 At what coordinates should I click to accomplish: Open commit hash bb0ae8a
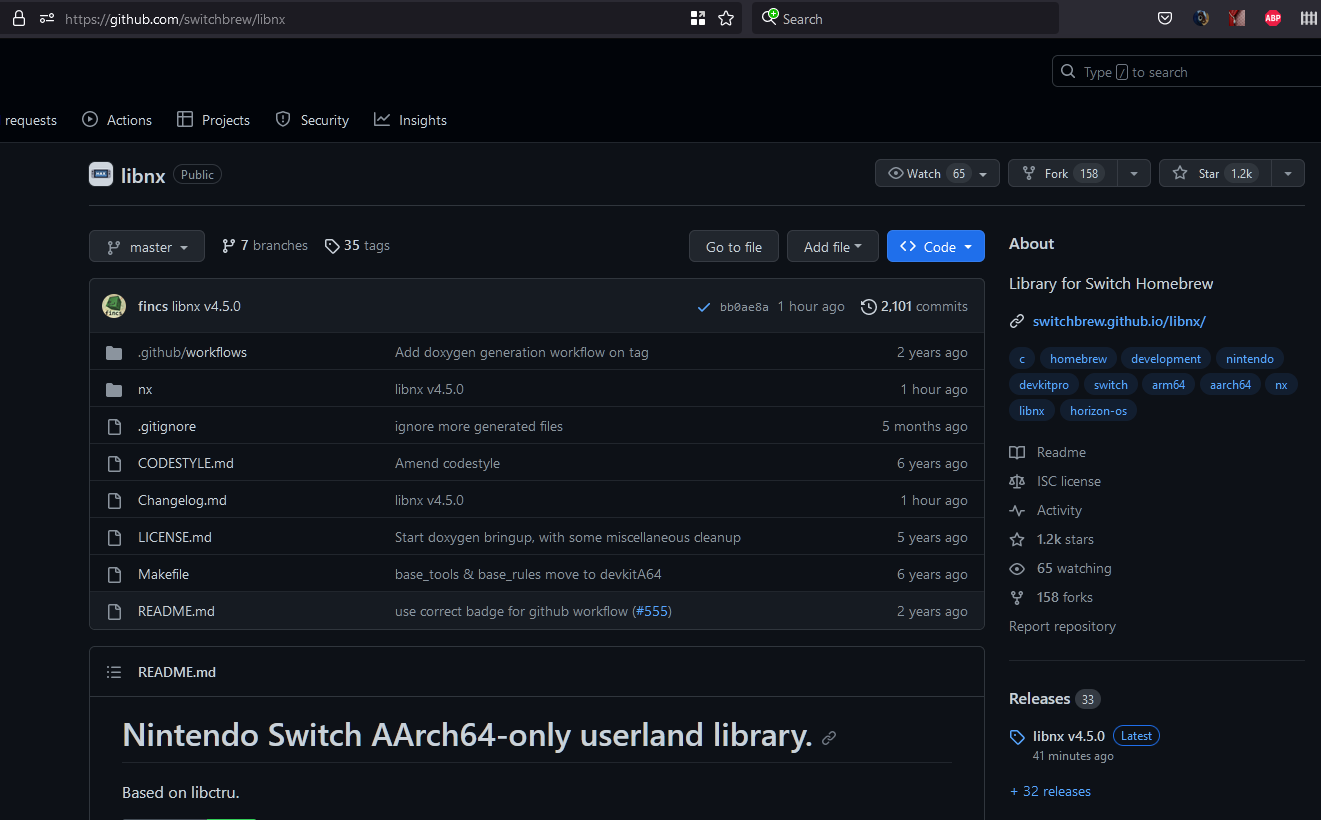coord(744,307)
